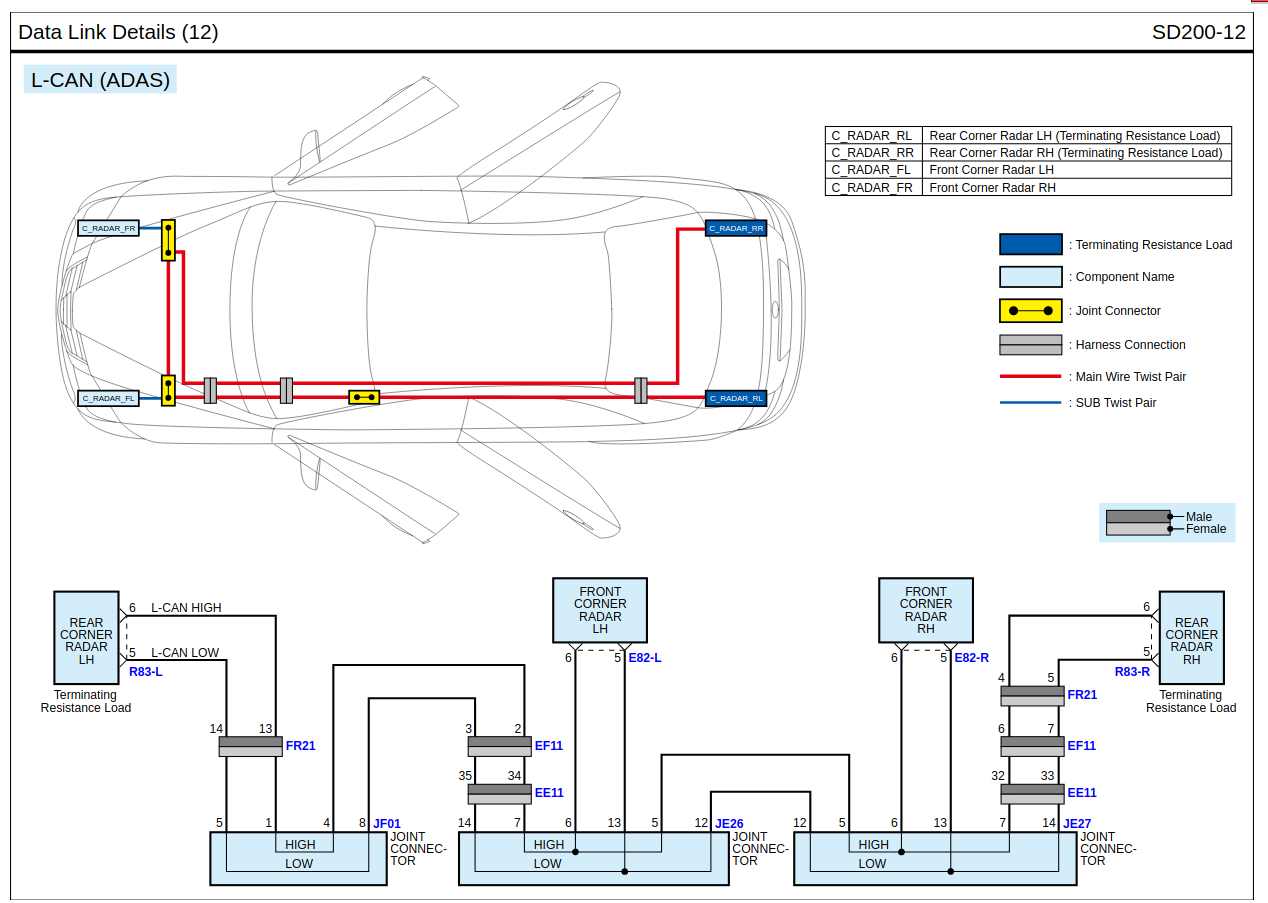Click the 'E82-R' connector label
The height and width of the screenshot is (903, 1268).
click(x=971, y=658)
